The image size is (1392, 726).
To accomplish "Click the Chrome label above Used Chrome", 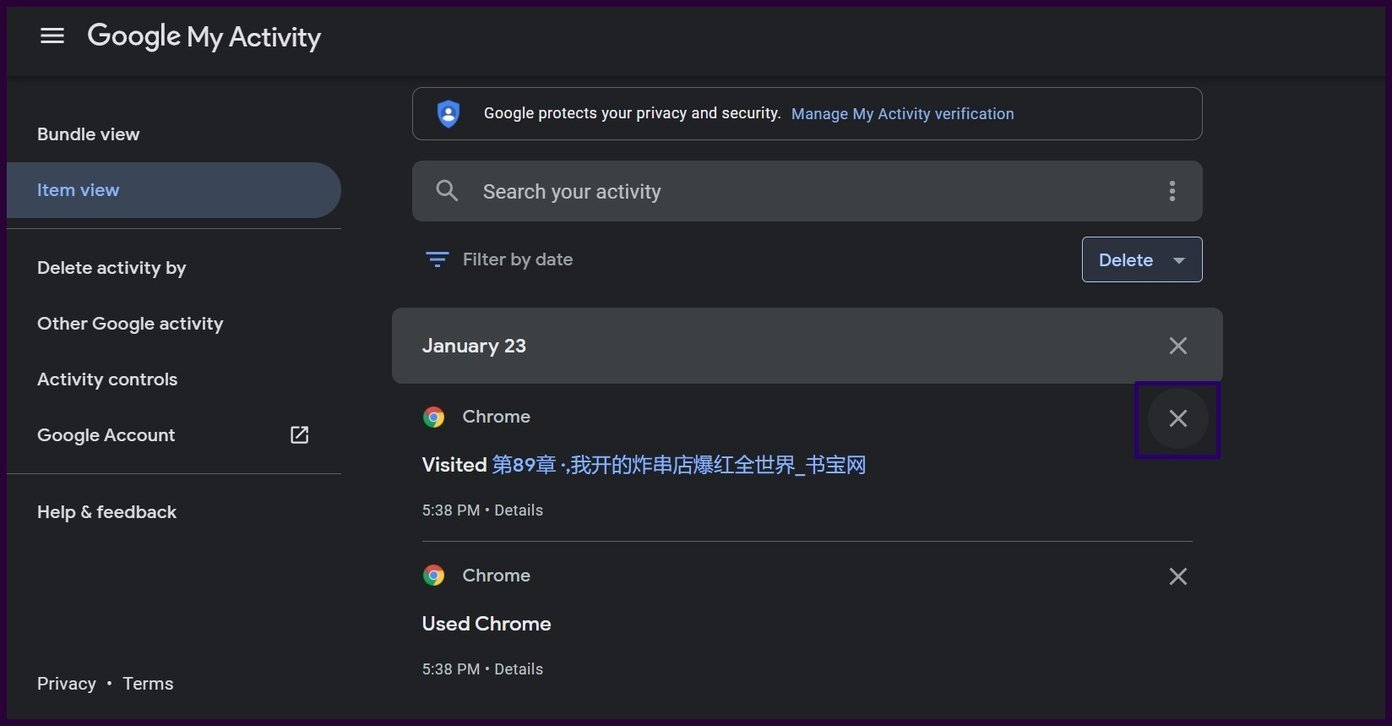I will click(x=496, y=576).
